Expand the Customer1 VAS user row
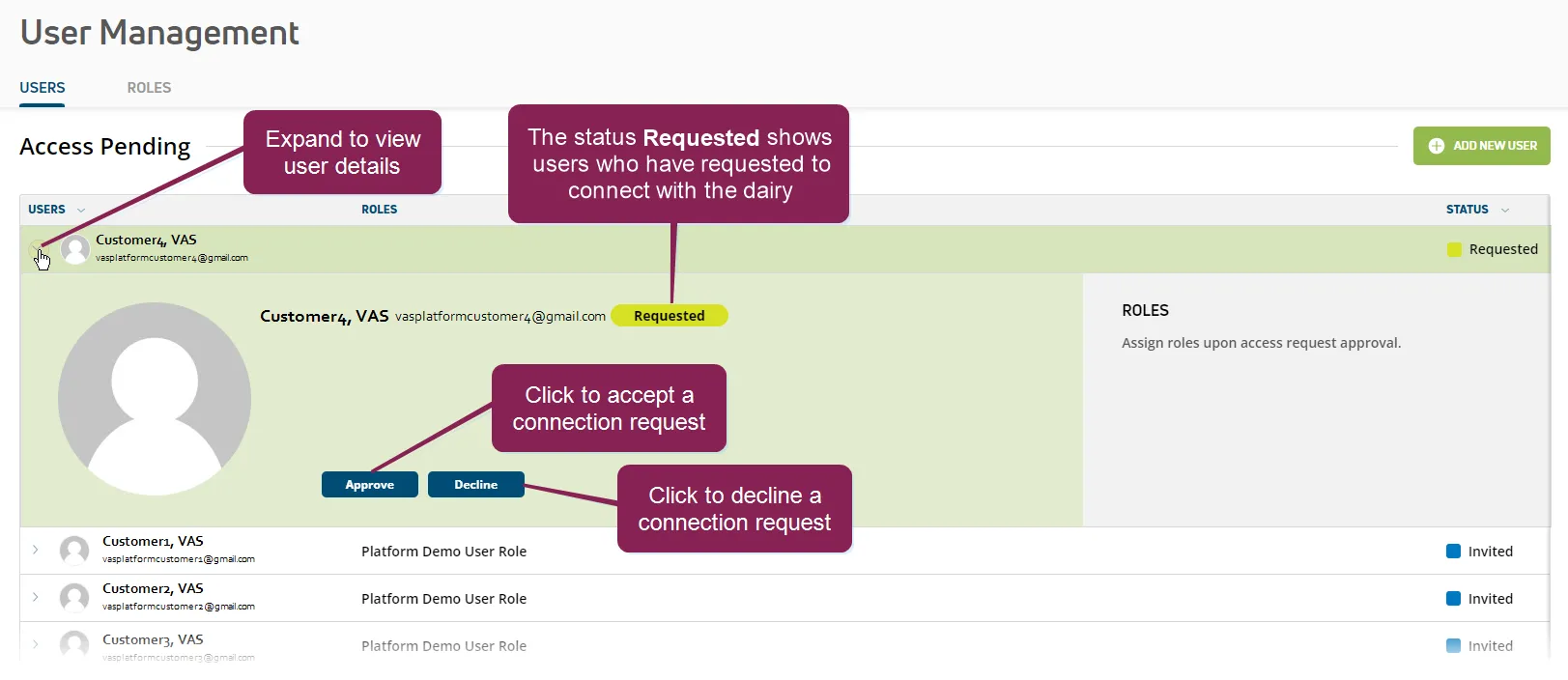Viewport: 1568px width, 680px height. 36,550
